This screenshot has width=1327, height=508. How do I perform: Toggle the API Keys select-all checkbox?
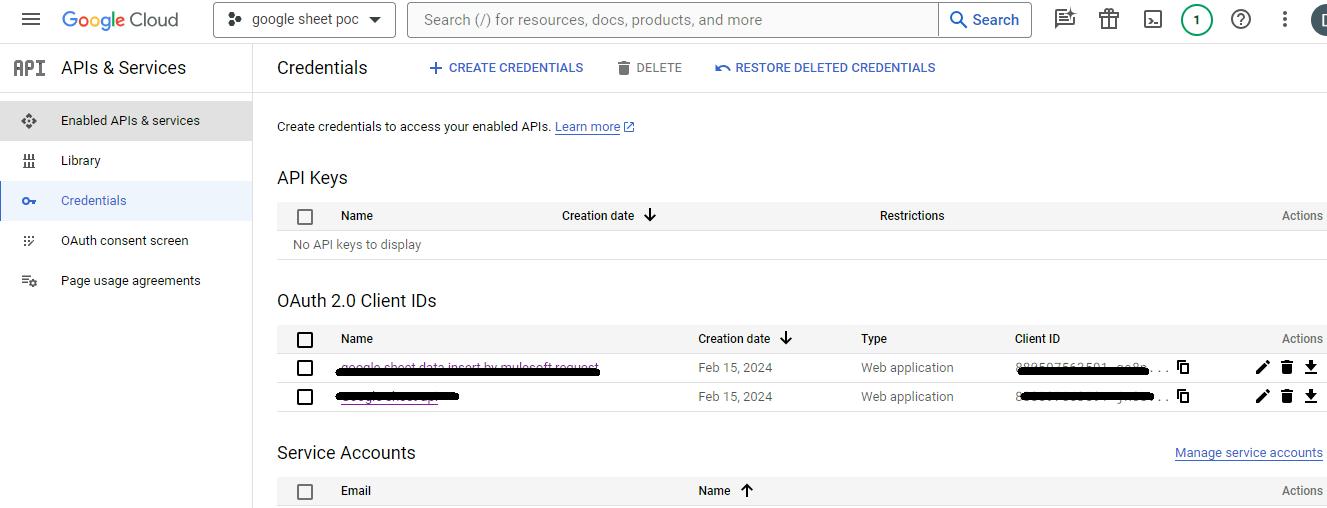click(x=305, y=216)
